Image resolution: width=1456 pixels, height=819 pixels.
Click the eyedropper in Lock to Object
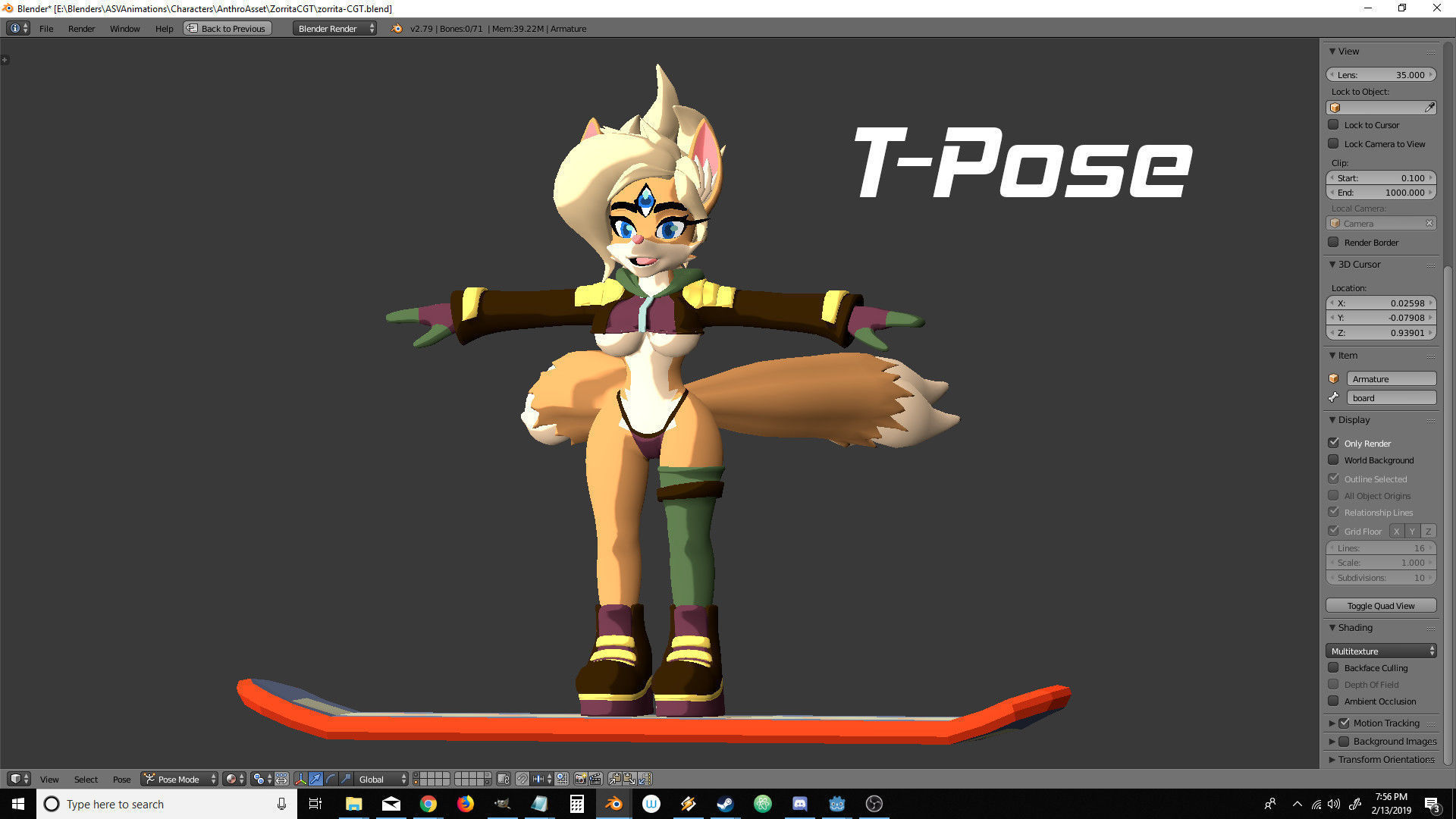[x=1429, y=108]
